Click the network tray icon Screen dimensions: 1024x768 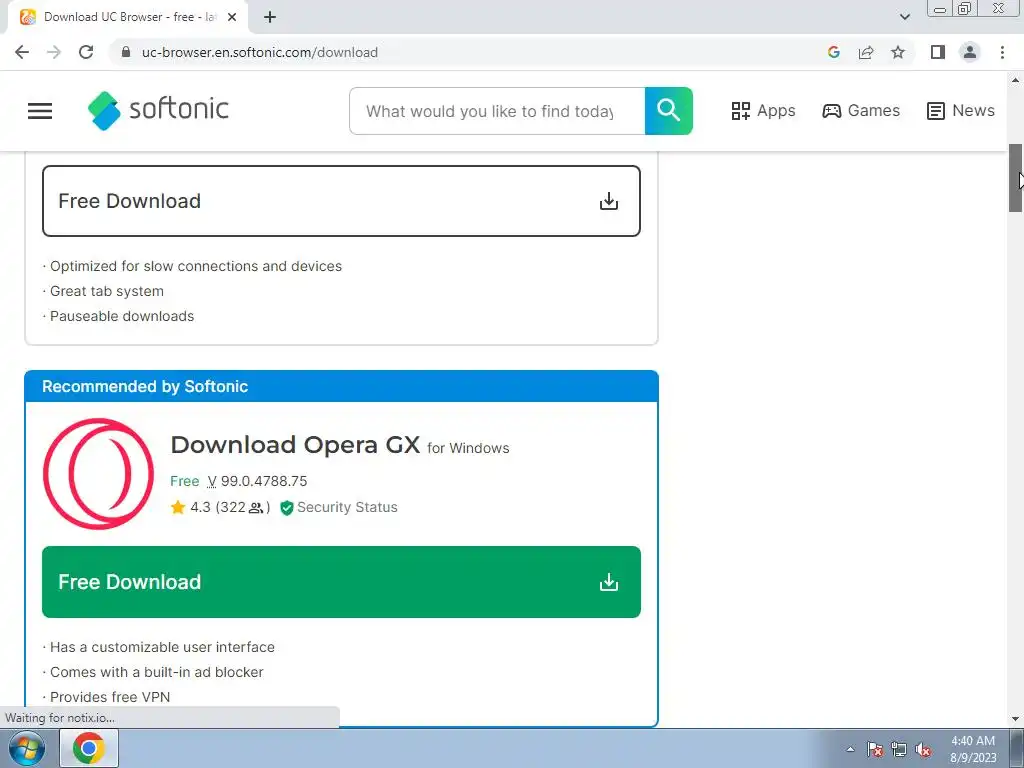[x=899, y=749]
